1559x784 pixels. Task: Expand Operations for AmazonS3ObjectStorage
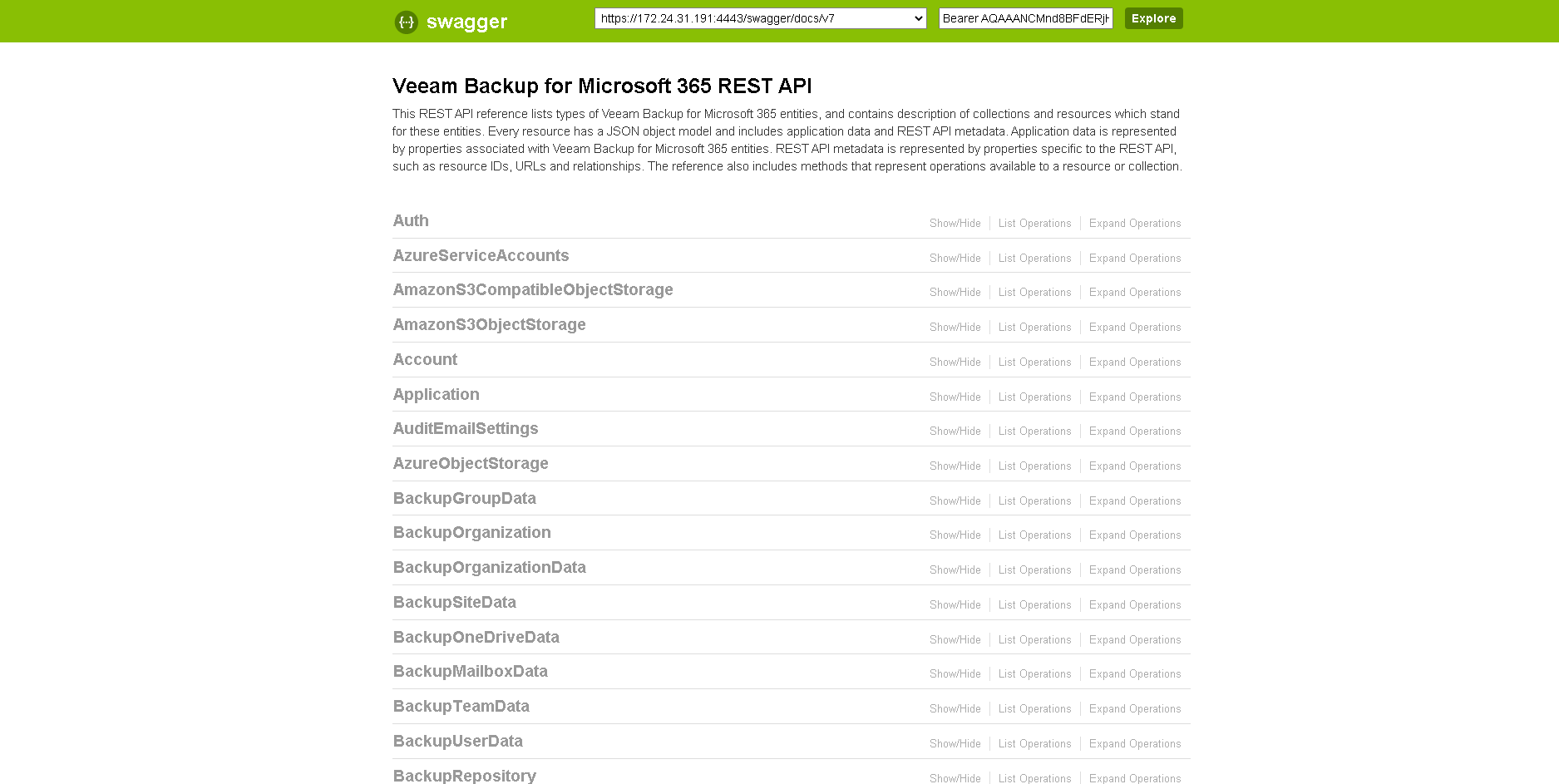[x=1134, y=328]
